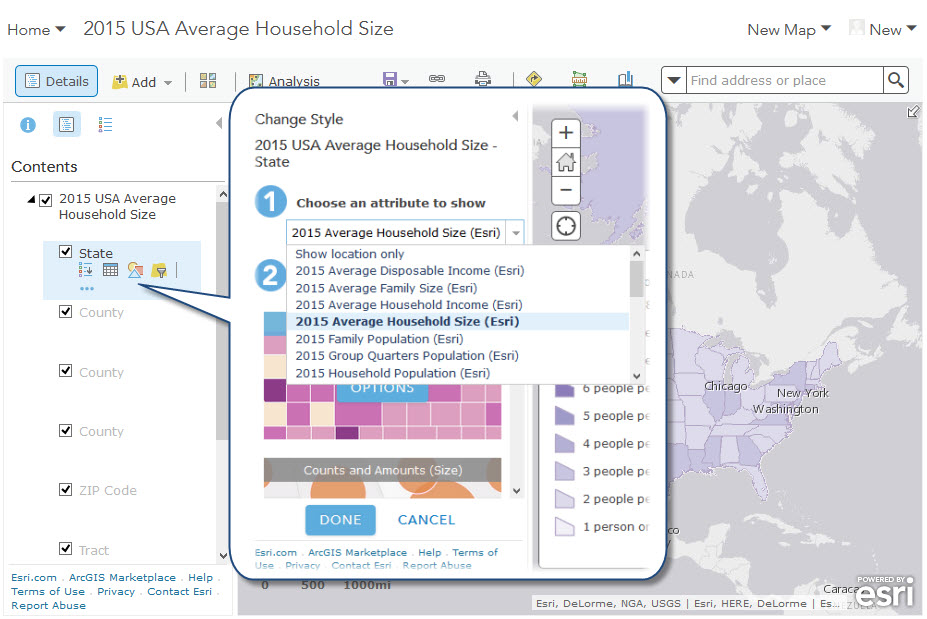
Task: Open the Details panel button
Action: click(56, 81)
